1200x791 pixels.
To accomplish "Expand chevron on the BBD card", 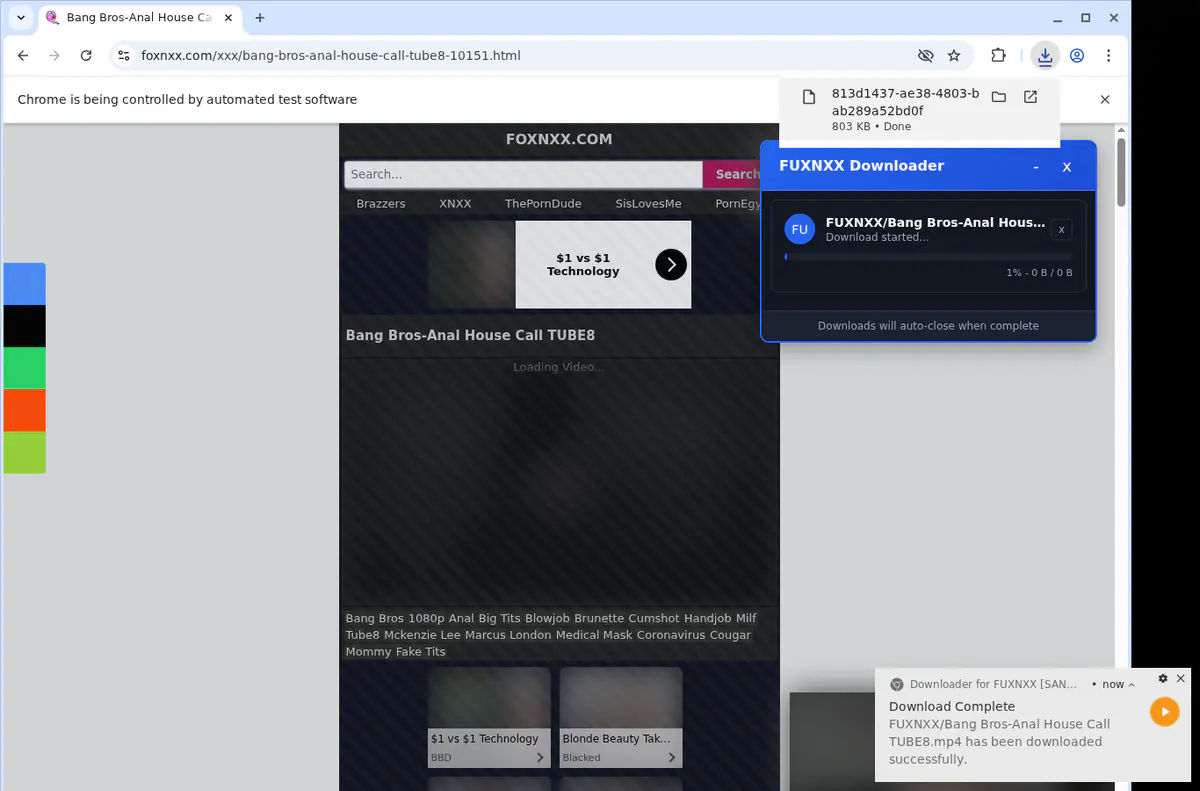I will [540, 758].
